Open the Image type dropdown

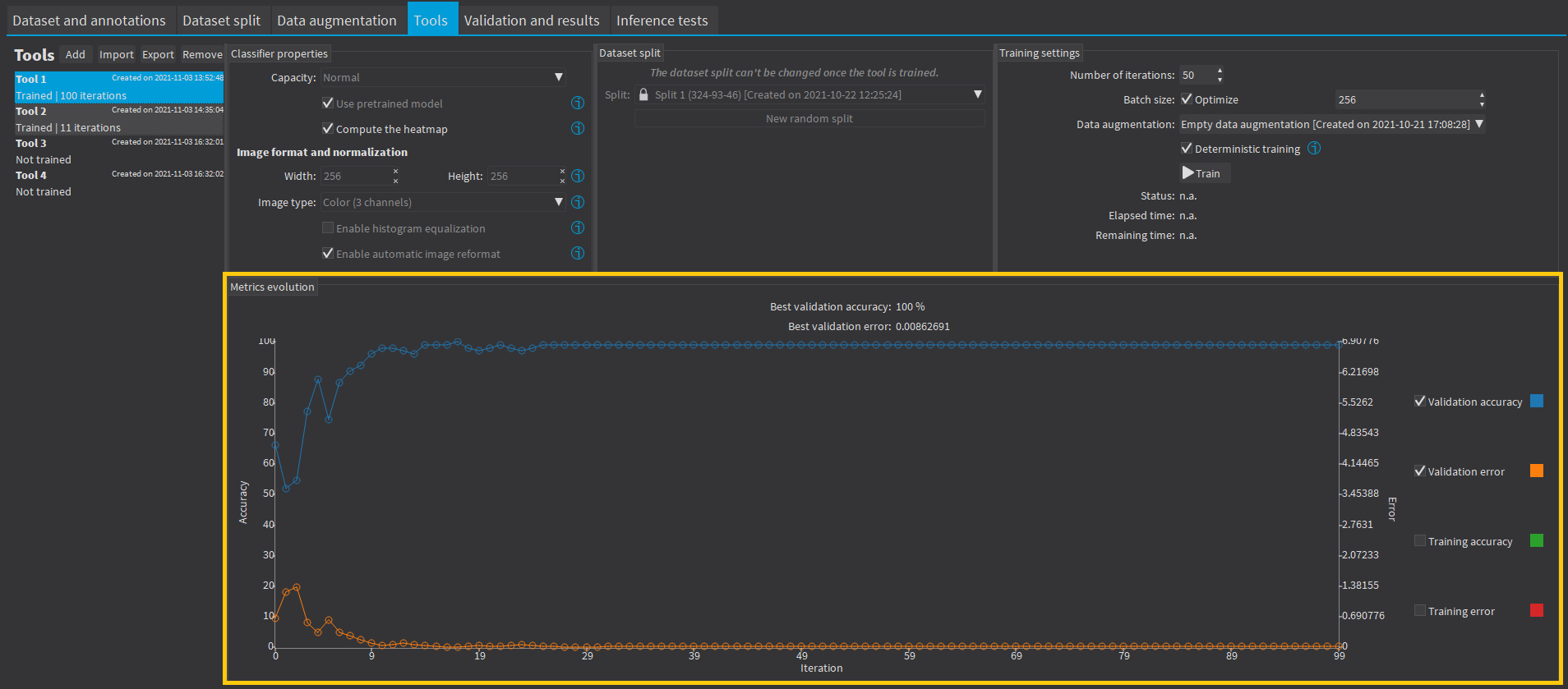coord(443,202)
